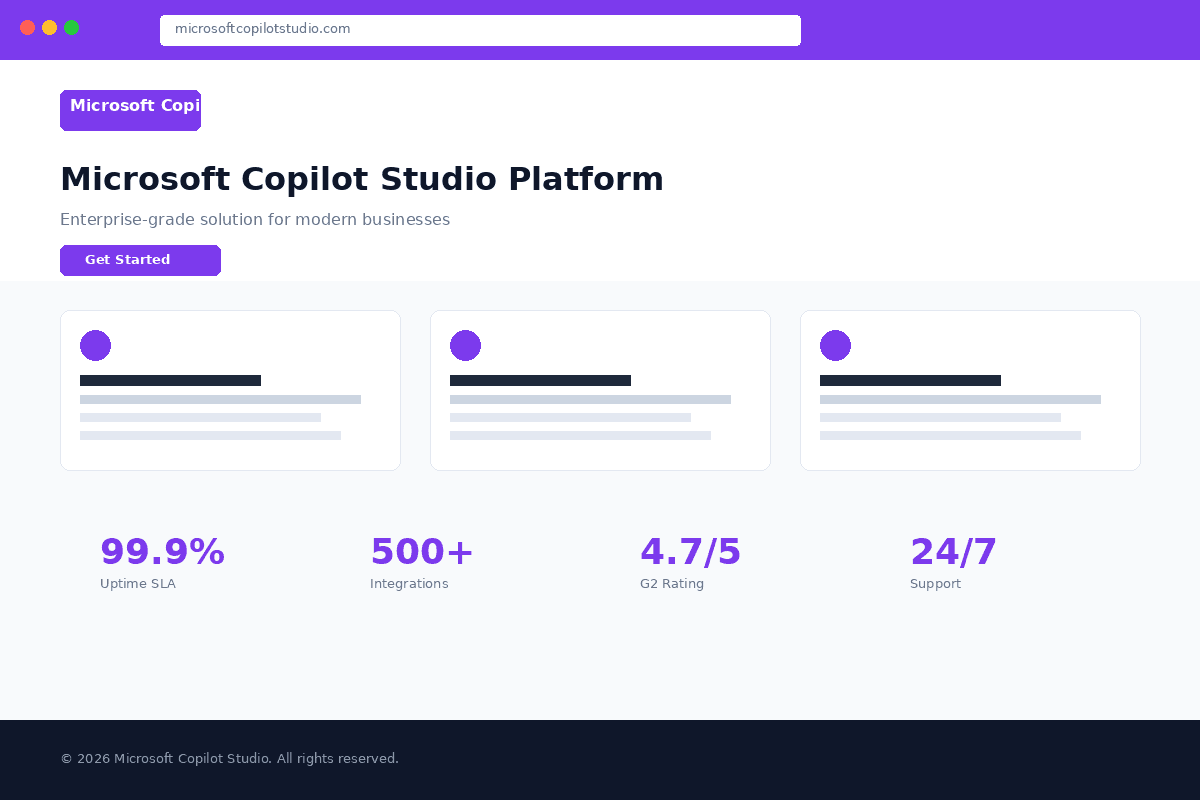
Task: Click the green maximize window dot
Action: click(71, 27)
